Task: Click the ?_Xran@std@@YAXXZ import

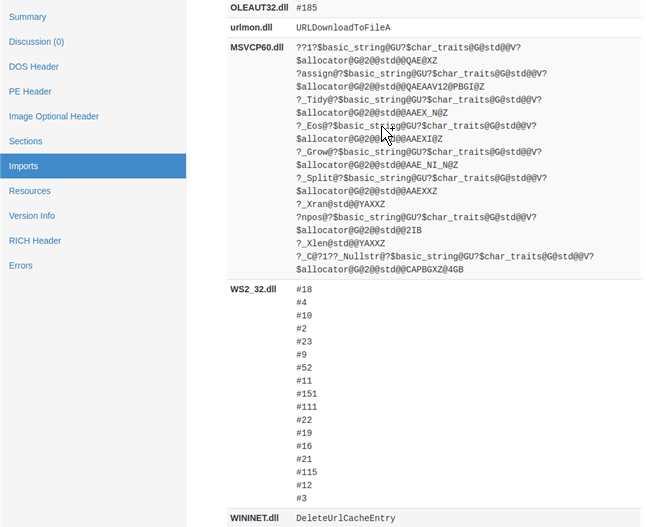Action: pyautogui.click(x=341, y=204)
